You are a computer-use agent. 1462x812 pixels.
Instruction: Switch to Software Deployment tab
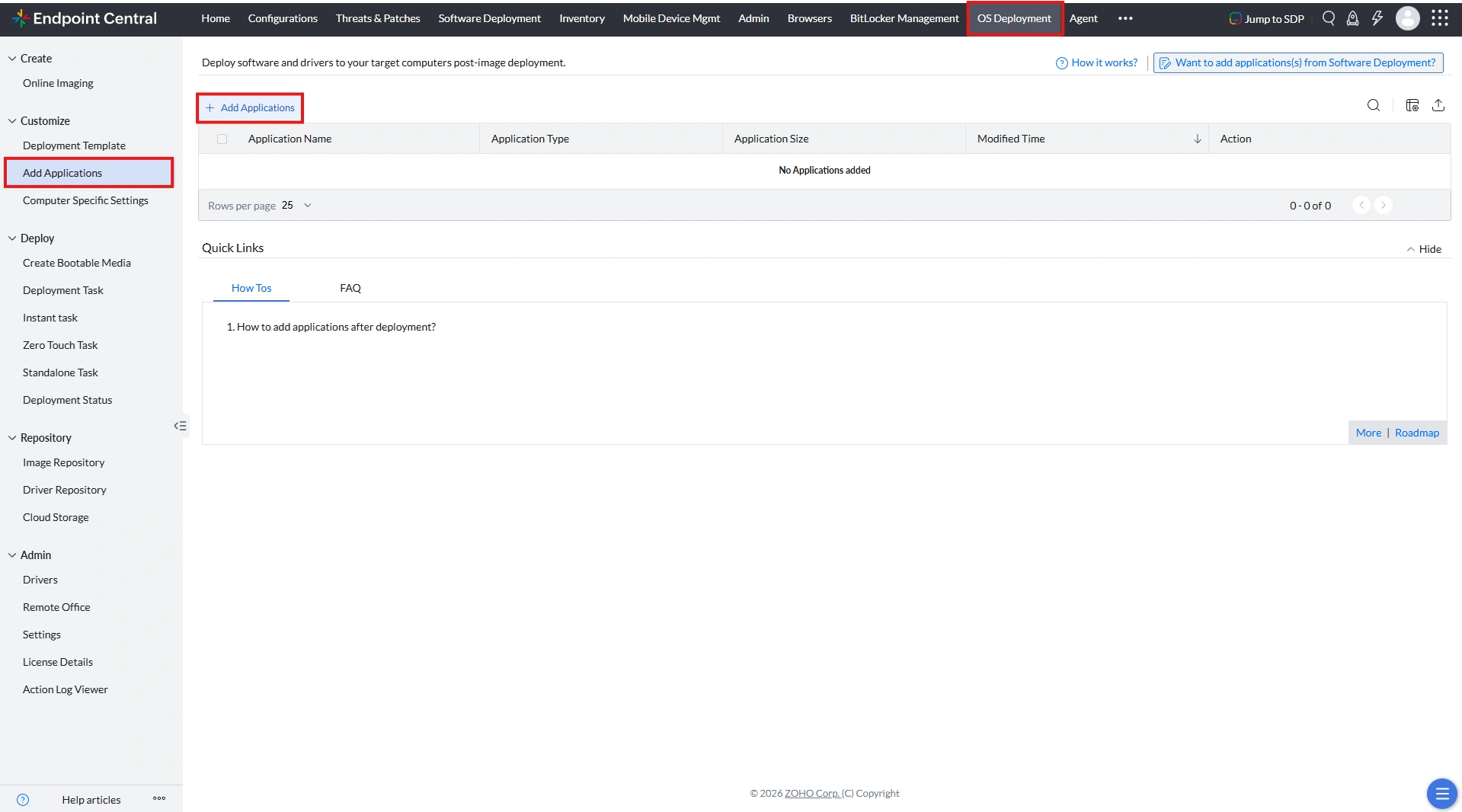[x=489, y=18]
